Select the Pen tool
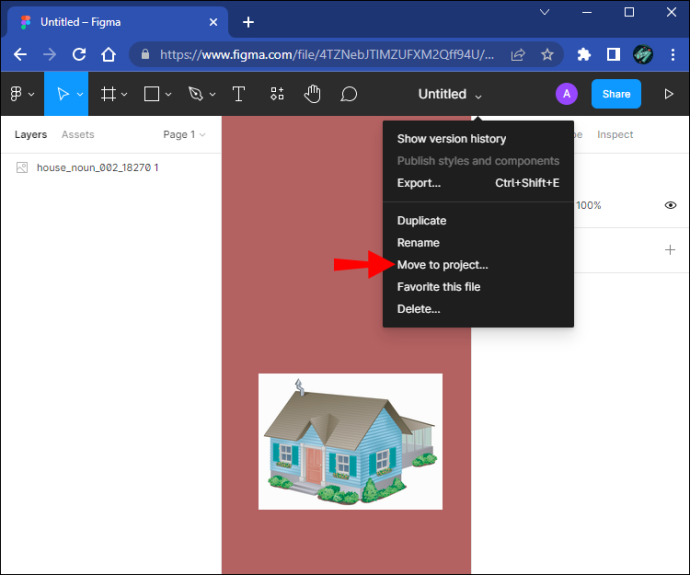This screenshot has height=575, width=690. pos(195,94)
